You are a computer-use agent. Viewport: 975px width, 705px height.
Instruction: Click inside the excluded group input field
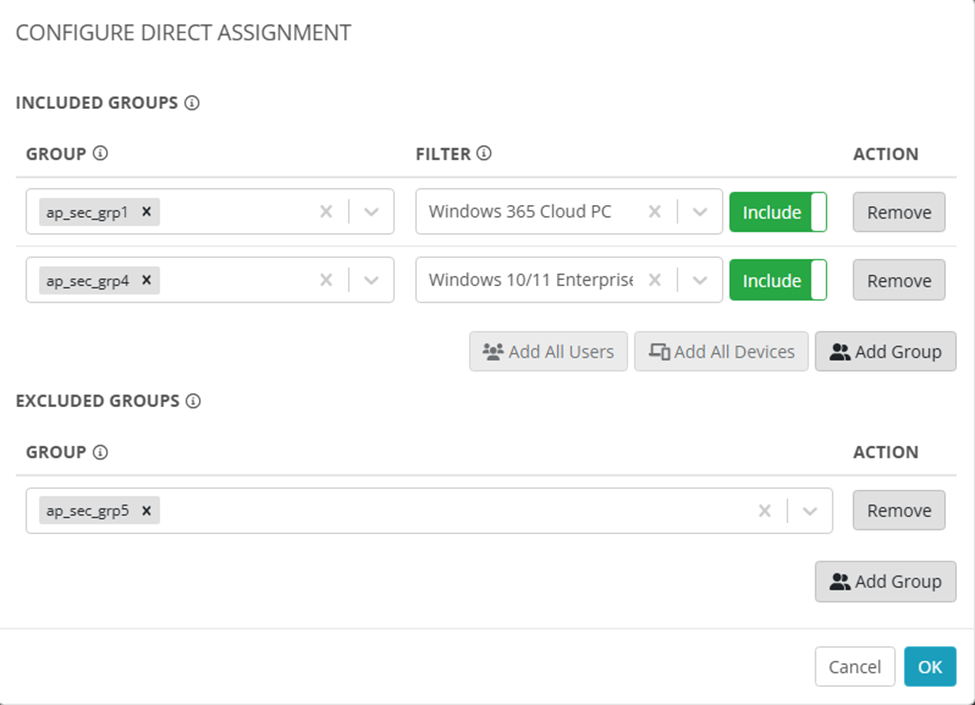coord(450,511)
